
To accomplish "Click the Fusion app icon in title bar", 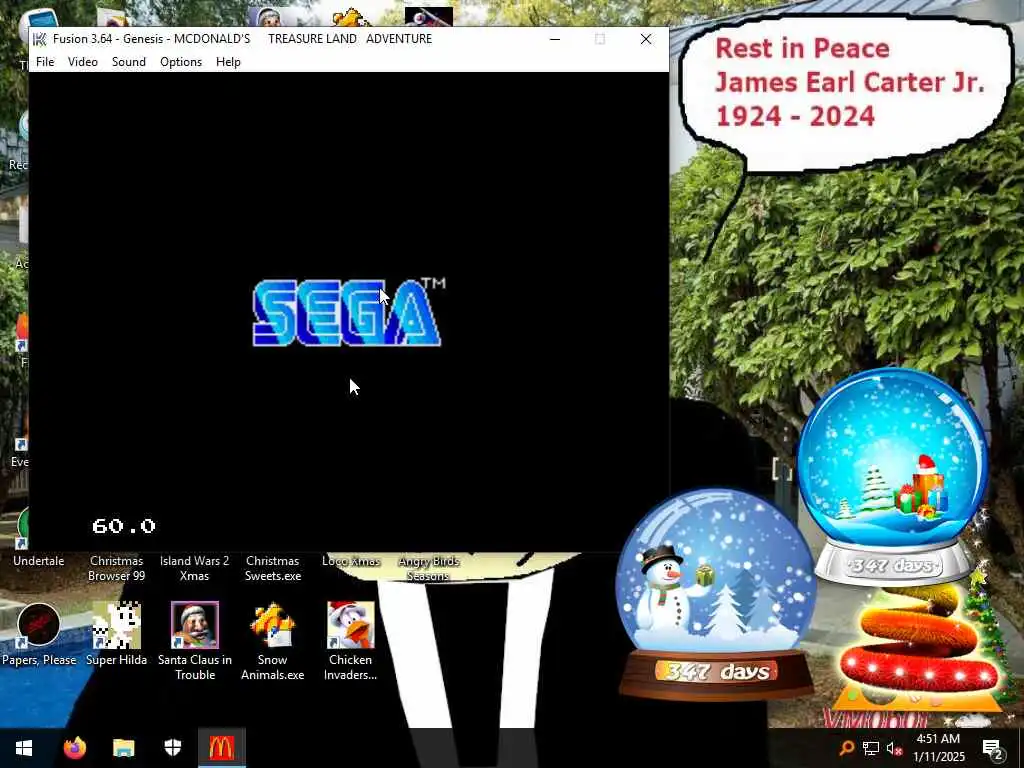I will tap(40, 39).
